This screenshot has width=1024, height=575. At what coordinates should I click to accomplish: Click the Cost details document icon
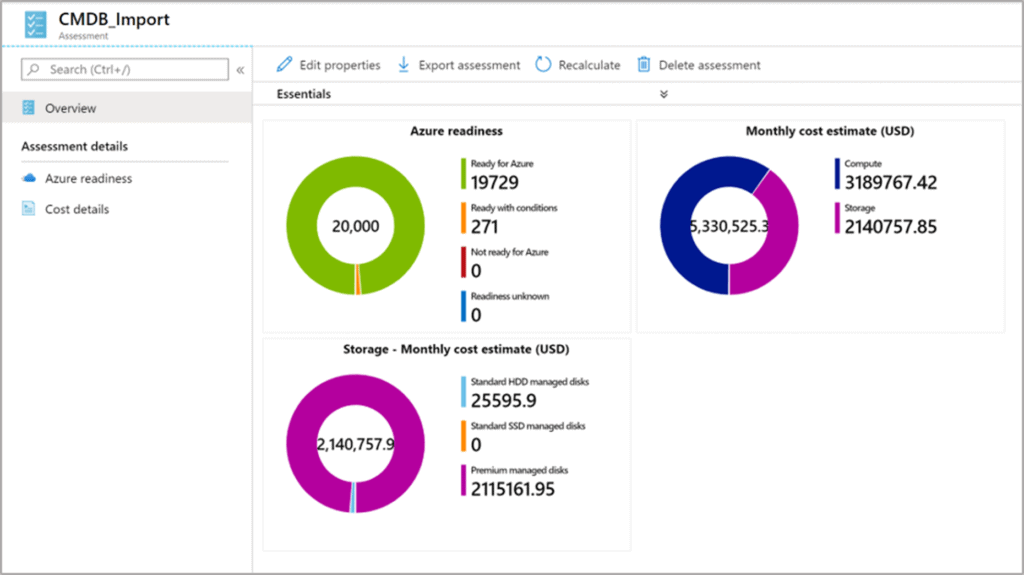pos(28,208)
